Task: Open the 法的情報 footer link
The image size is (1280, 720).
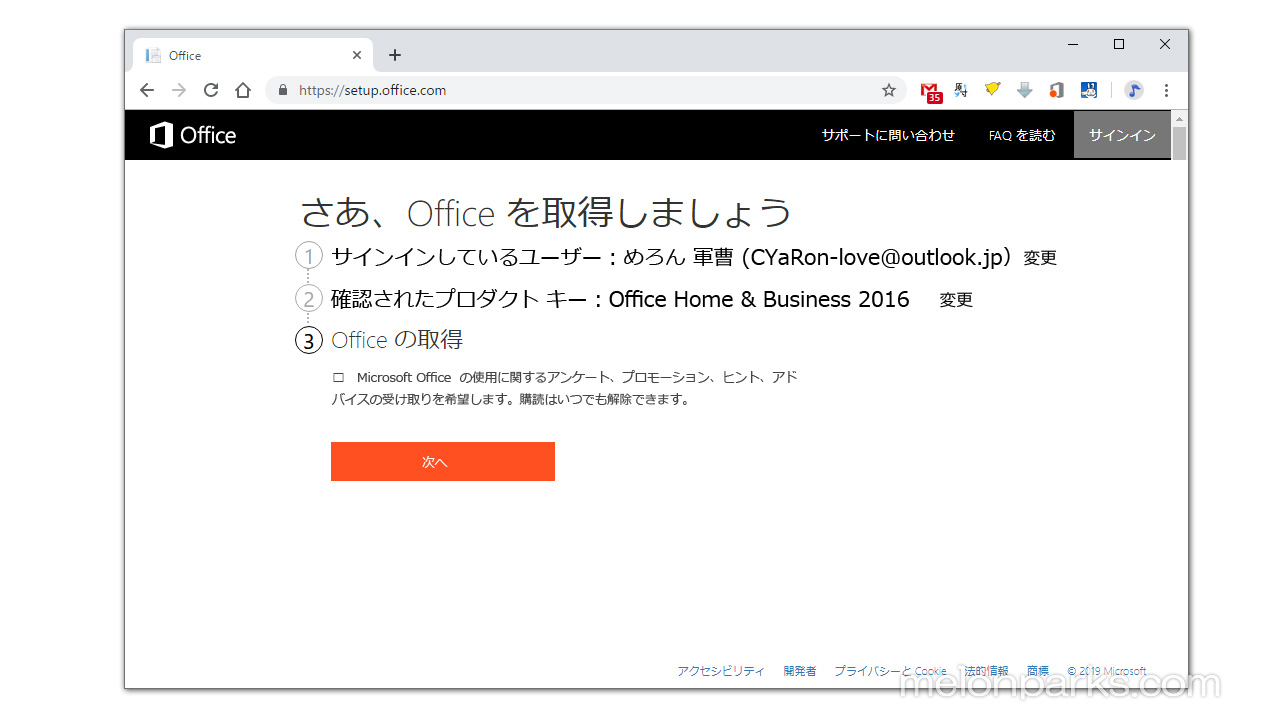Action: pos(986,671)
